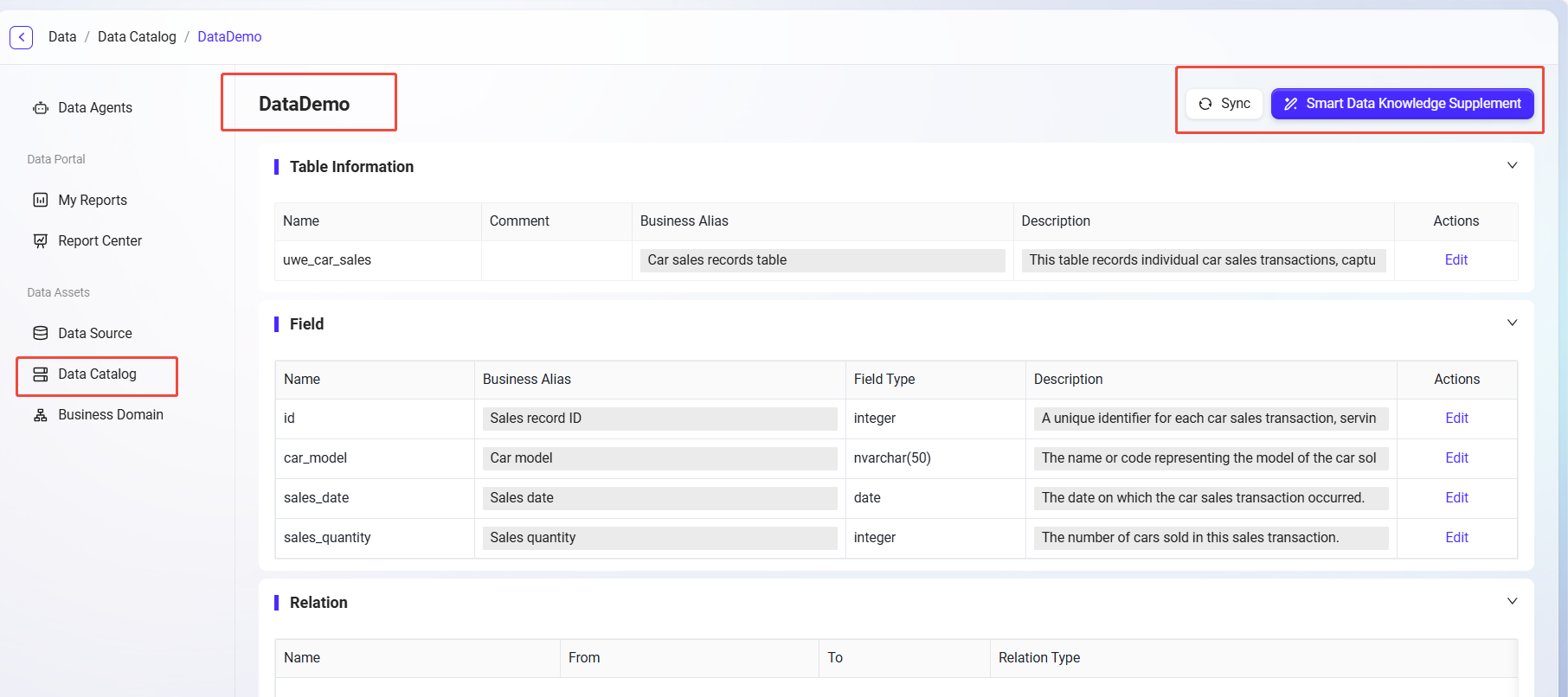
Task: Collapse the Relation section chevron
Action: pos(1512,601)
